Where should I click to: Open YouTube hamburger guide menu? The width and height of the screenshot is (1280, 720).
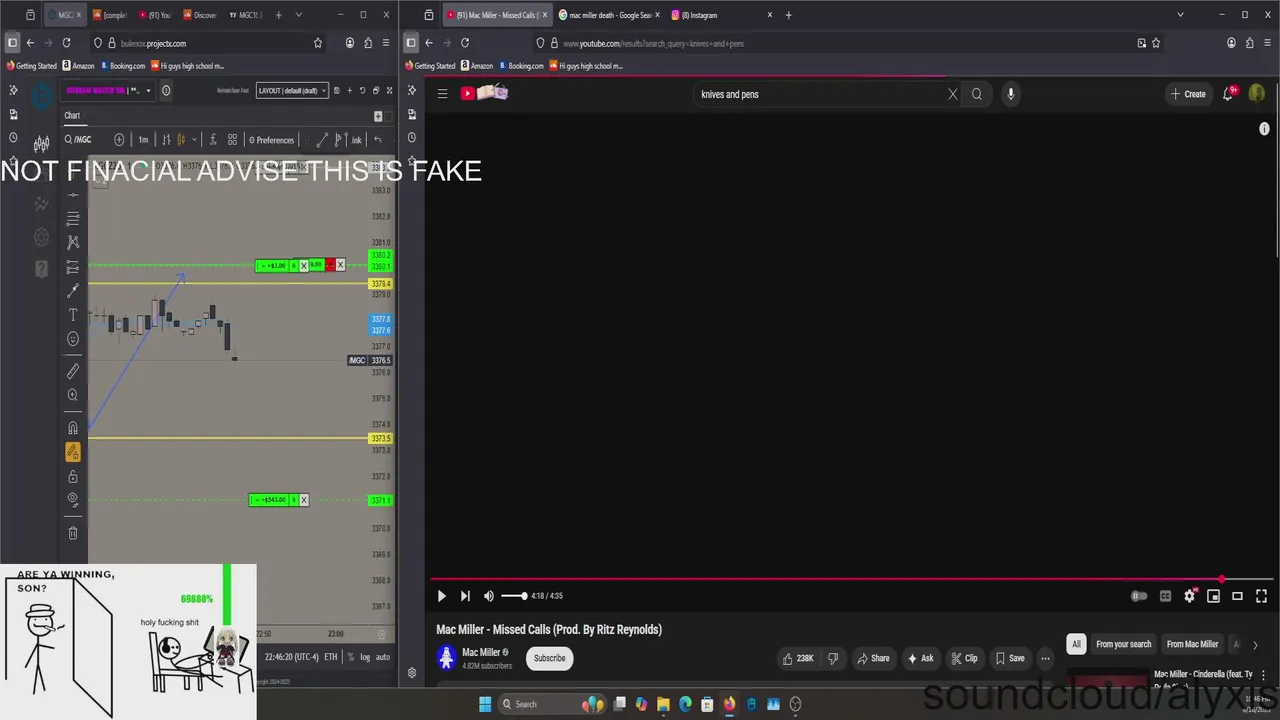point(442,94)
